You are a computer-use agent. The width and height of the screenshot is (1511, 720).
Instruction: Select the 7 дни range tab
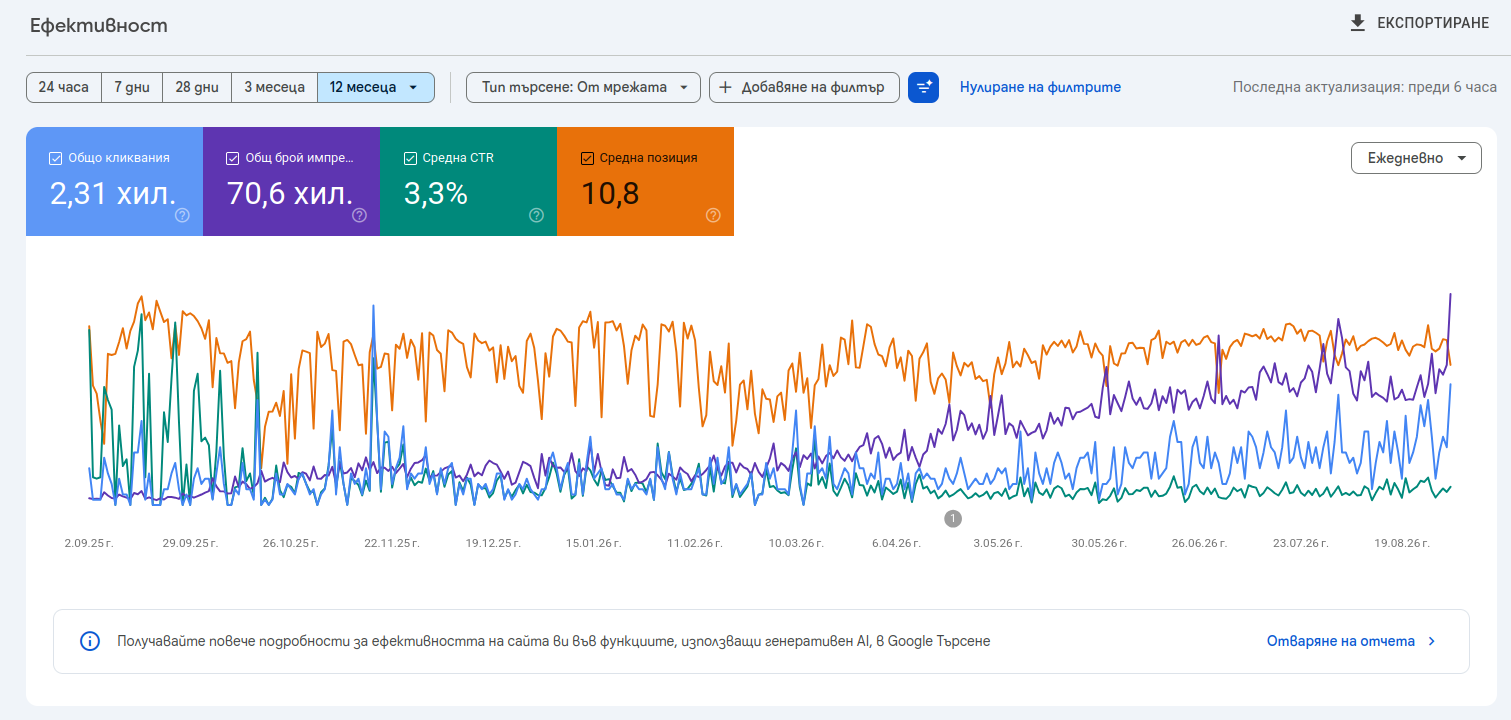(132, 87)
